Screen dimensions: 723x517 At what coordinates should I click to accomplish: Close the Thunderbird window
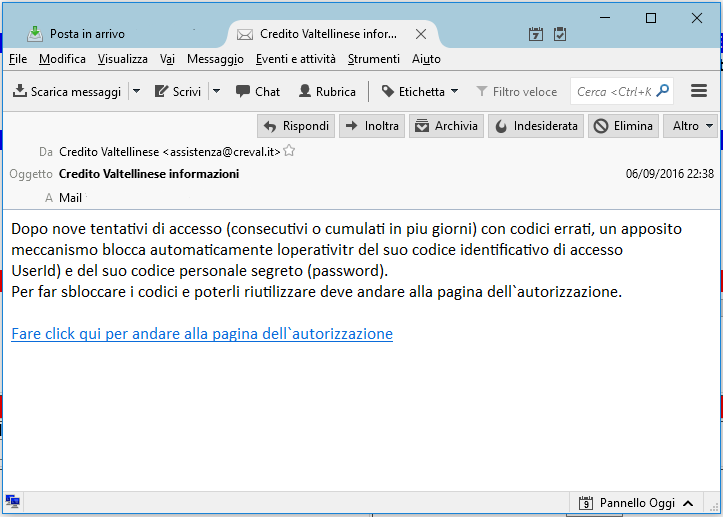[x=697, y=18]
